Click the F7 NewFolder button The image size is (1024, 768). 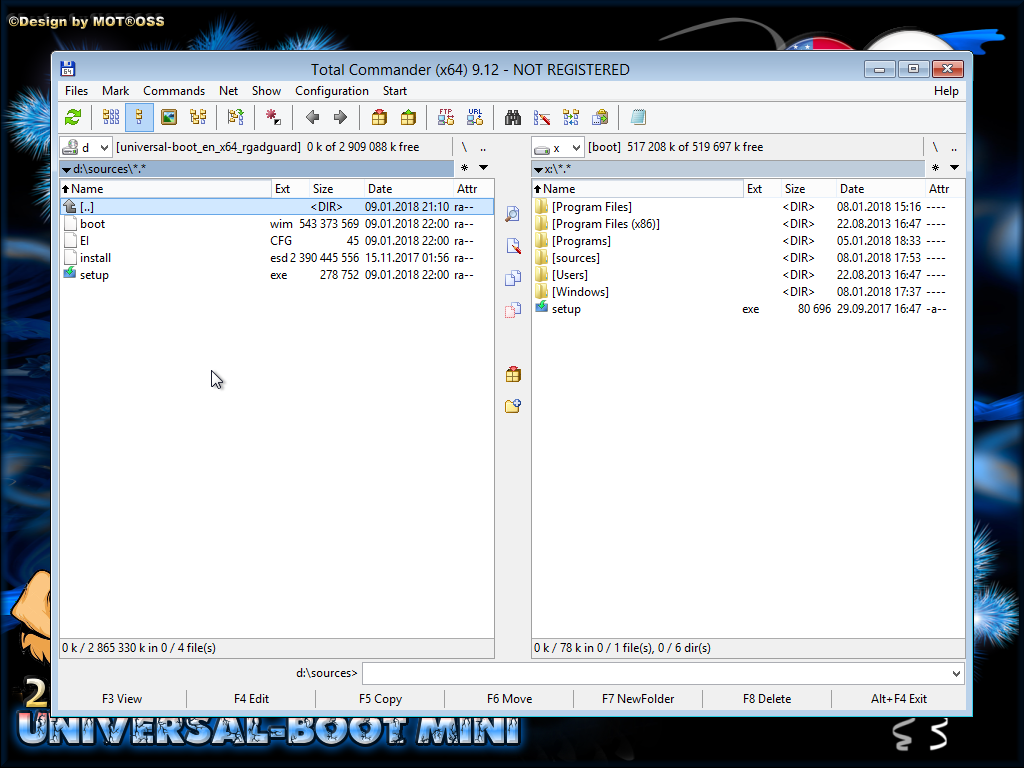point(638,699)
